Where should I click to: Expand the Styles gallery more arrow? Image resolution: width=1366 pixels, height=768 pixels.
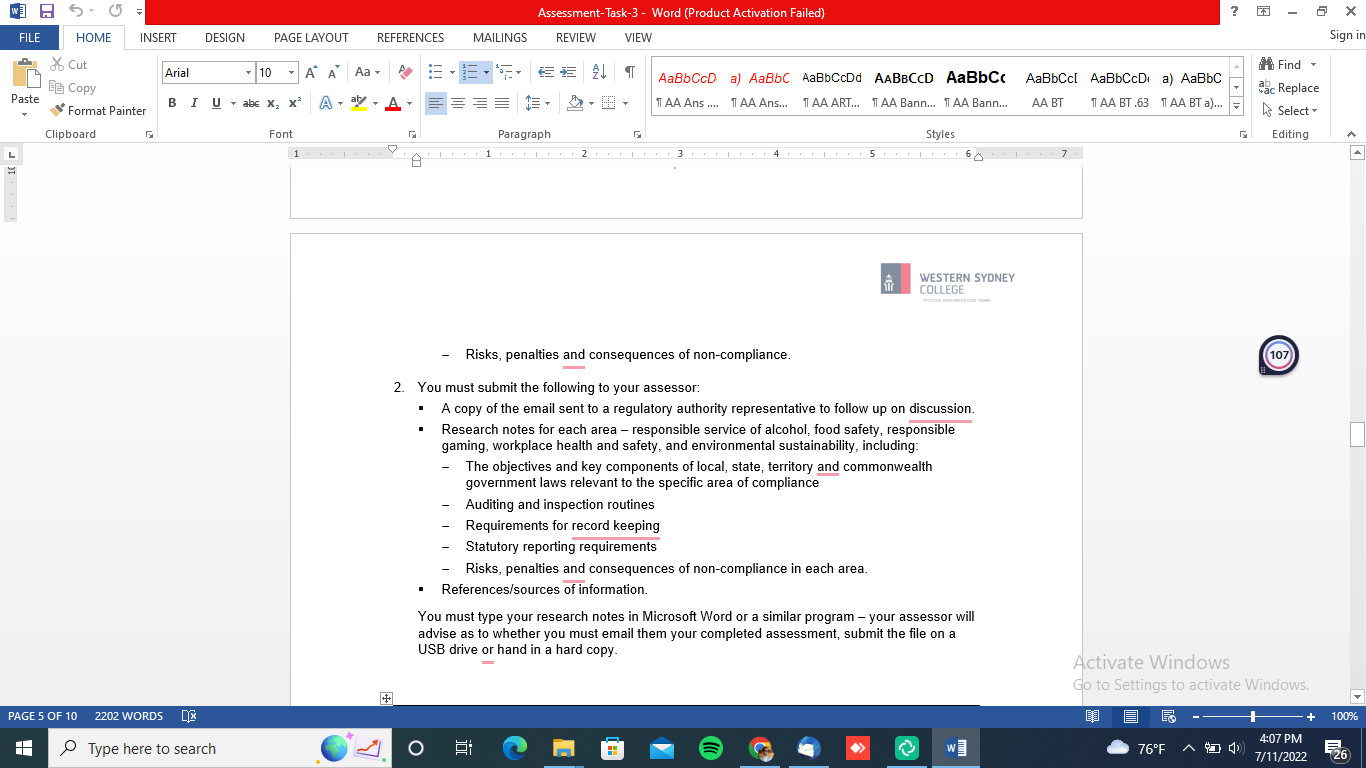pos(1236,107)
